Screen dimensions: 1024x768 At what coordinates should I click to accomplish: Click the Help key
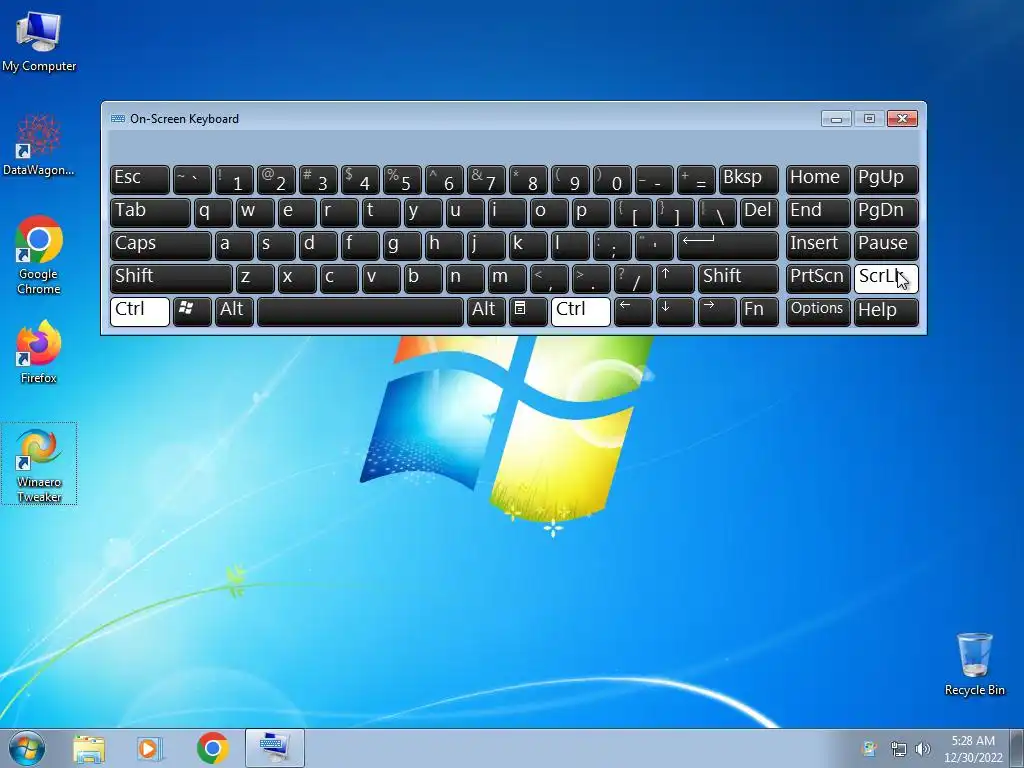886,311
